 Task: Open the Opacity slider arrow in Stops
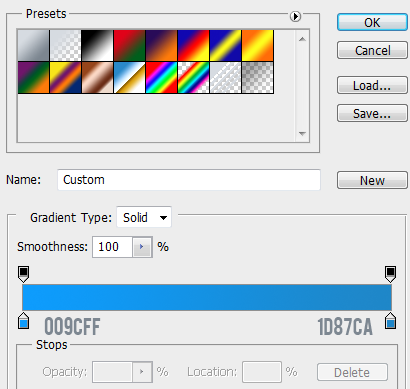[142, 372]
